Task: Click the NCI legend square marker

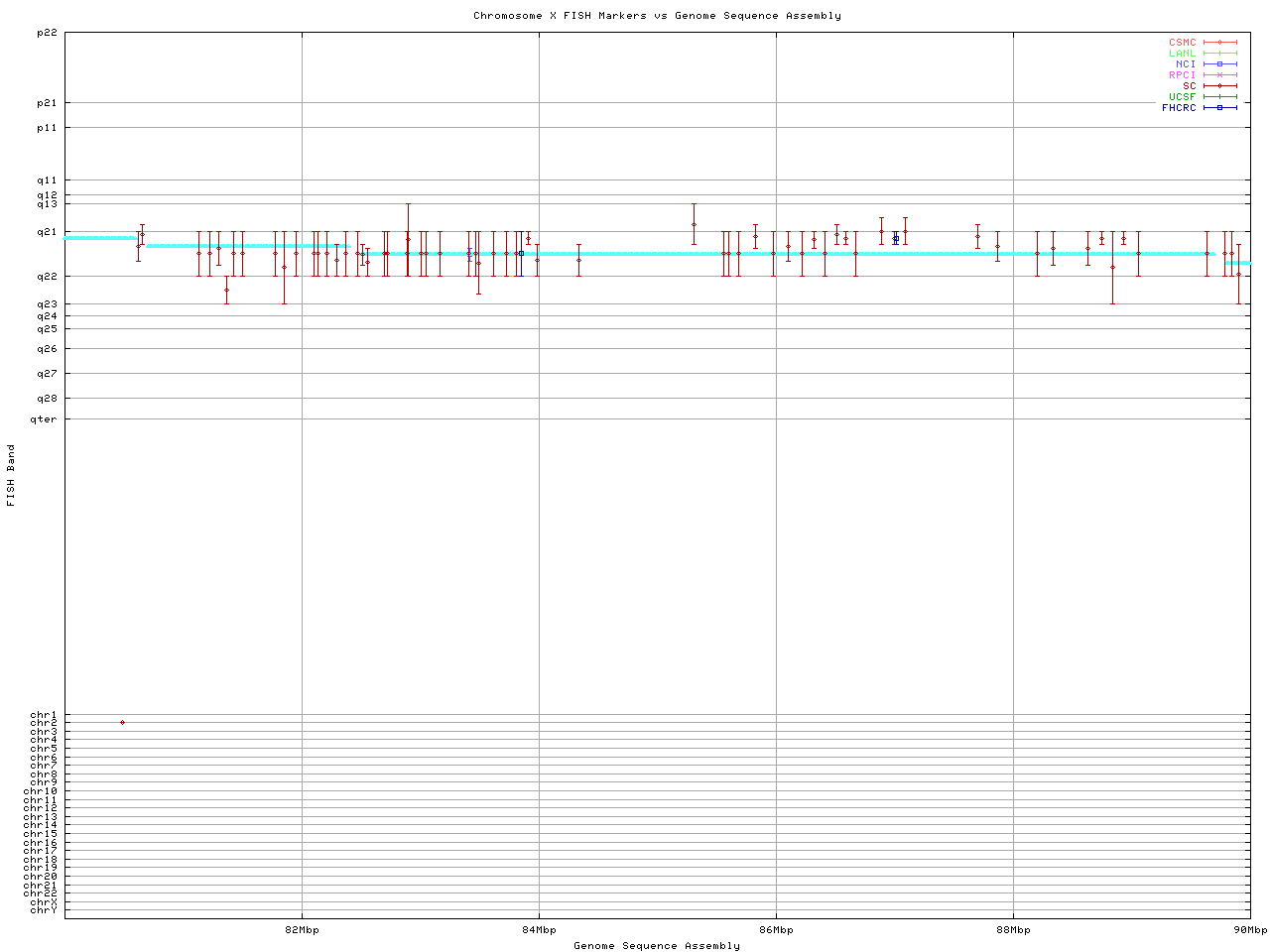Action: [1219, 64]
